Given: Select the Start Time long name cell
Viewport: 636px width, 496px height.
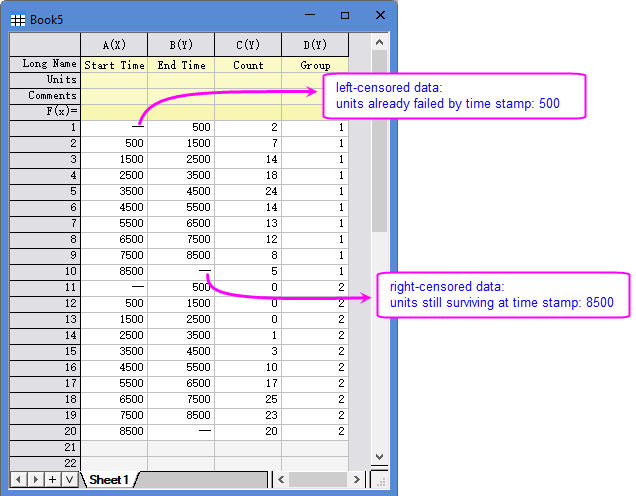Looking at the screenshot, I should click(114, 65).
